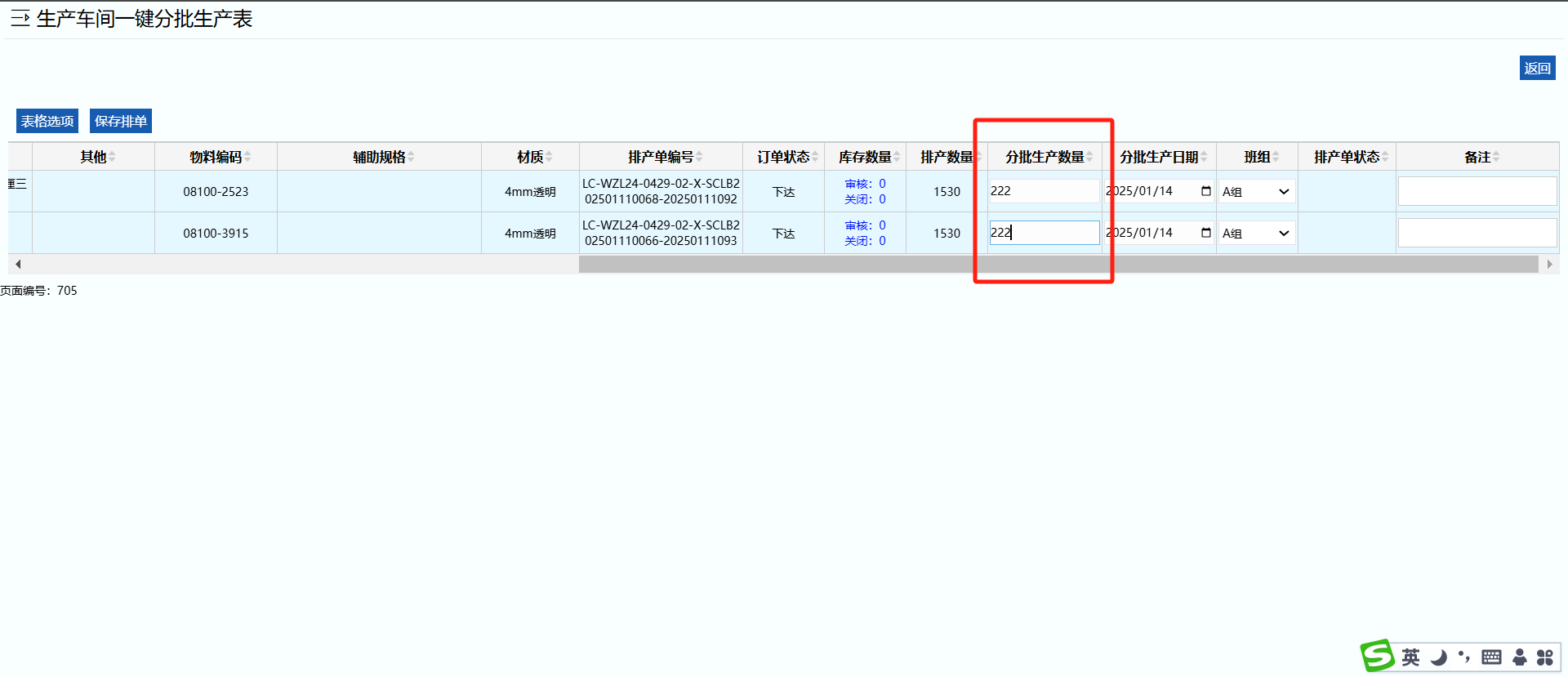Click 保存排单 to save schedule

121,121
